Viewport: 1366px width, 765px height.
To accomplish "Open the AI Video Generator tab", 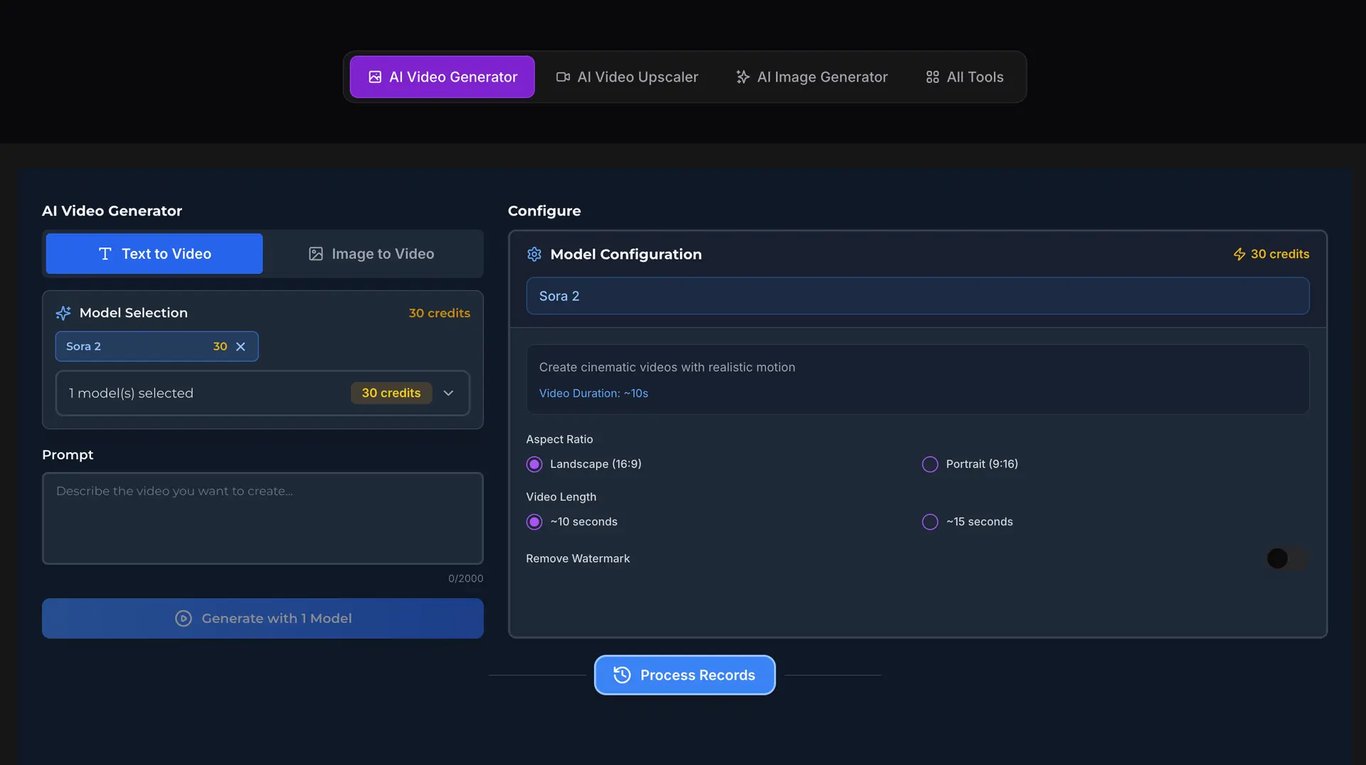I will 442,77.
